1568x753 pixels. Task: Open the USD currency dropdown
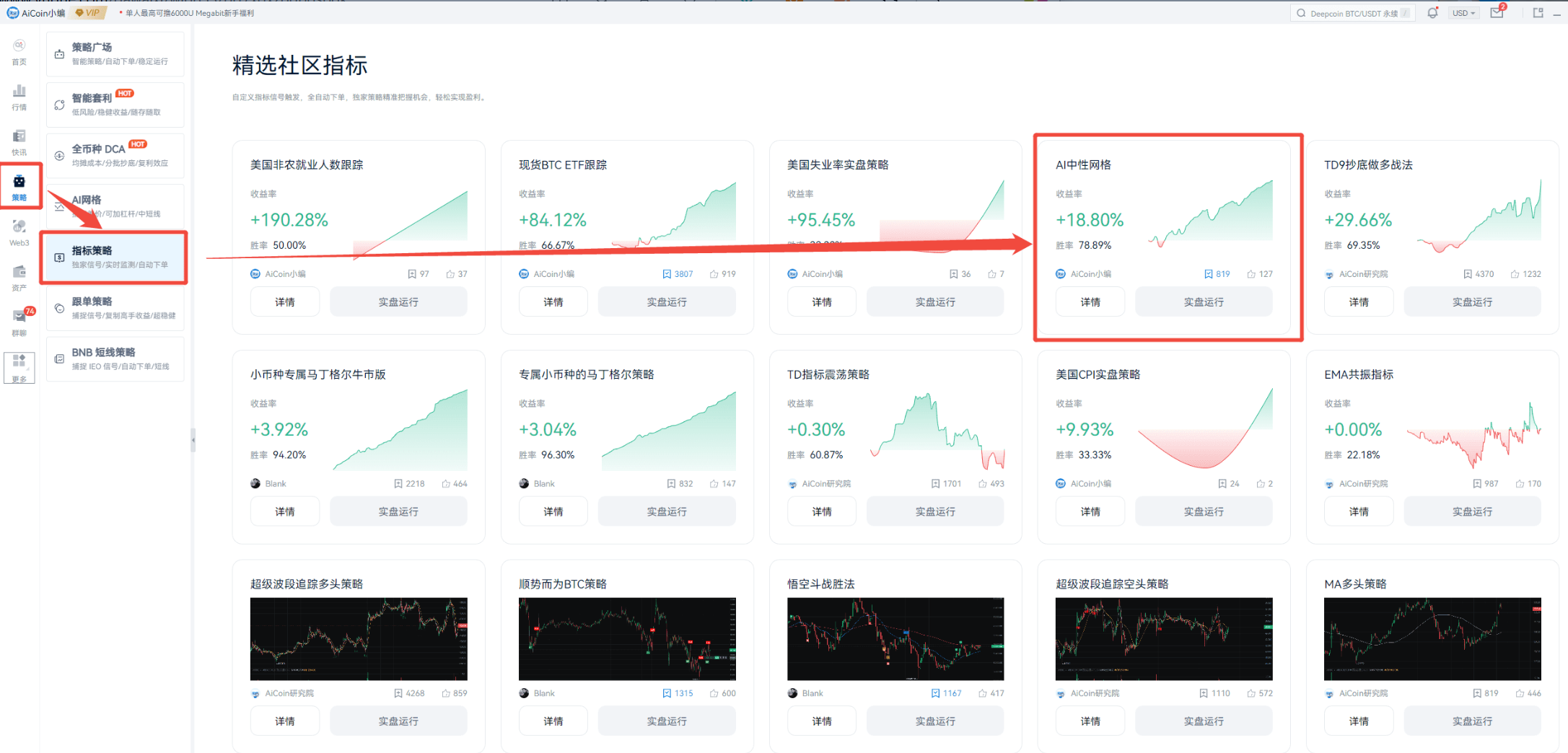pyautogui.click(x=1463, y=13)
